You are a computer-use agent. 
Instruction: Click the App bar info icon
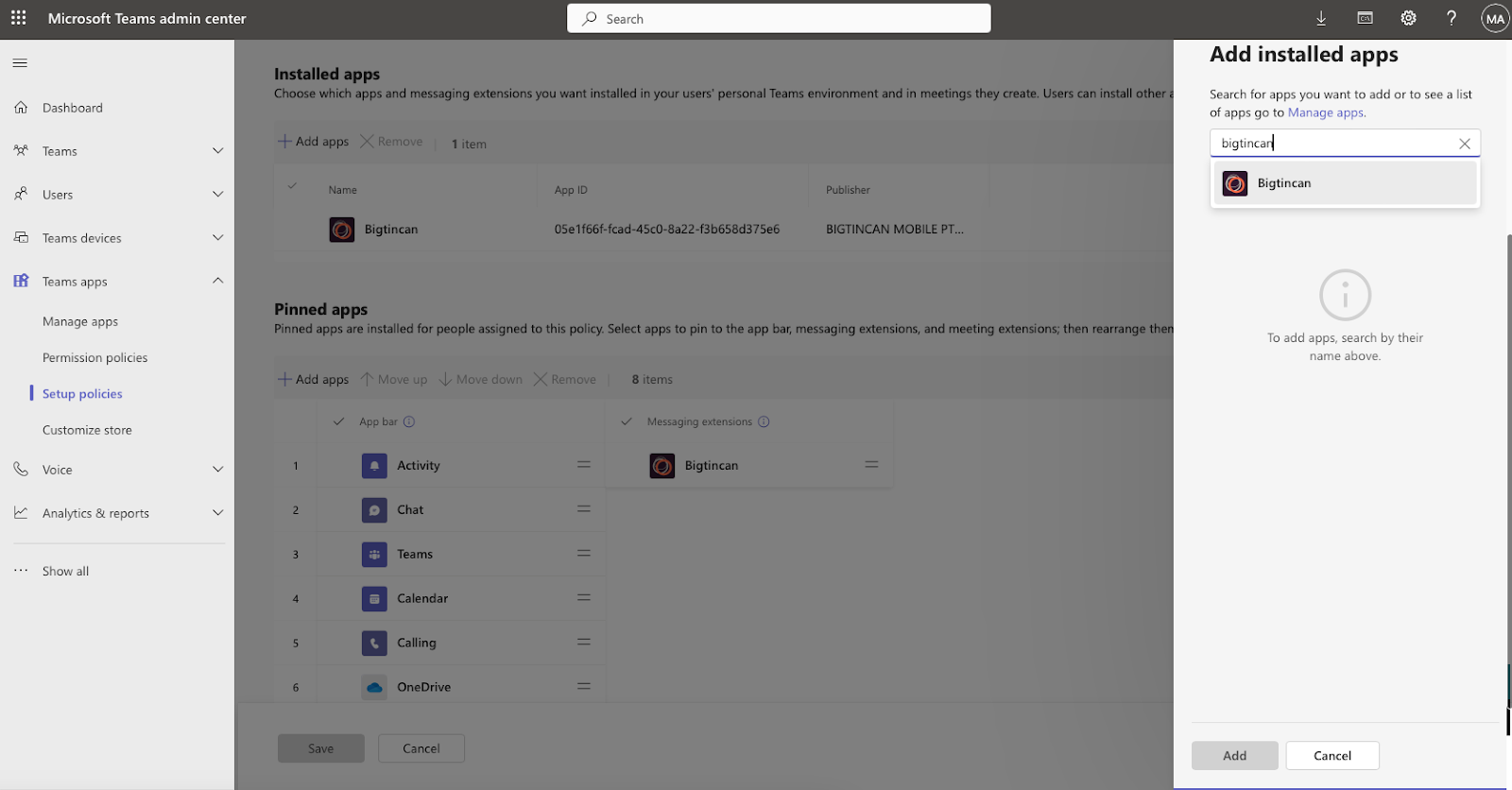(x=409, y=421)
